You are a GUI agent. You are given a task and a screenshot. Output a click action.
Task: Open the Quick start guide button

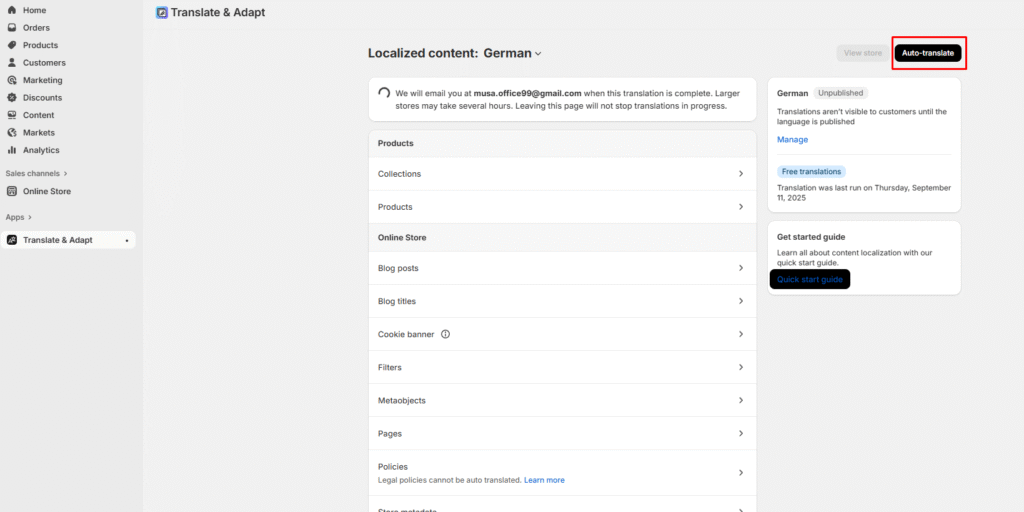810,280
